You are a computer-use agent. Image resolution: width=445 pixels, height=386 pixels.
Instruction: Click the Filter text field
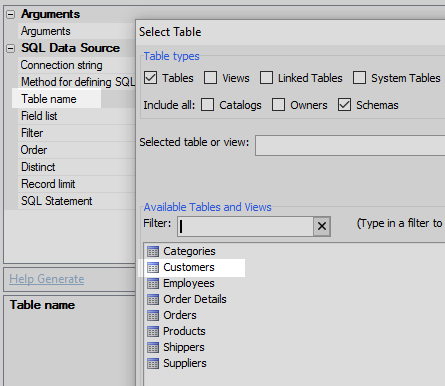(245, 226)
